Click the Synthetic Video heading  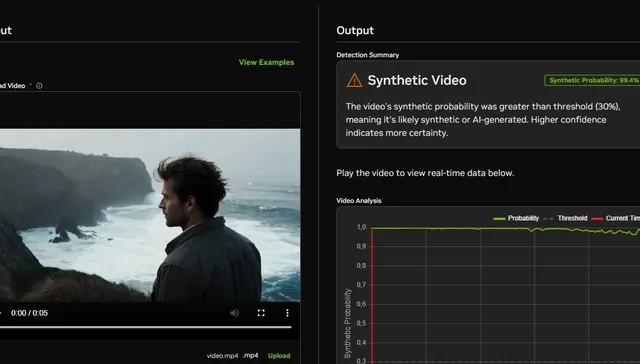(417, 80)
